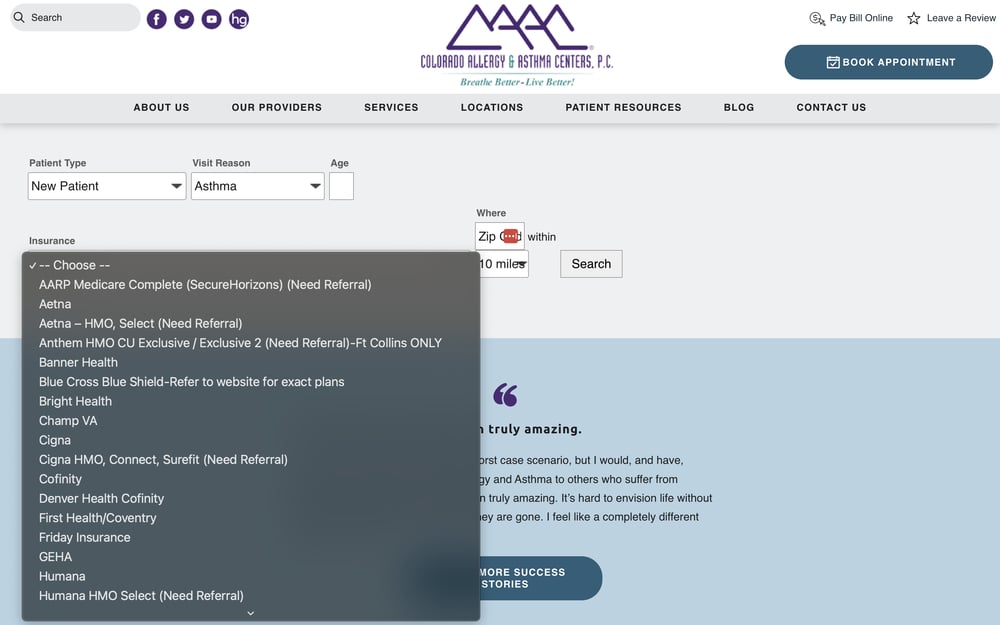The width and height of the screenshot is (1000, 625).
Task: Select plain Cigna insurance option
Action: 251,440
